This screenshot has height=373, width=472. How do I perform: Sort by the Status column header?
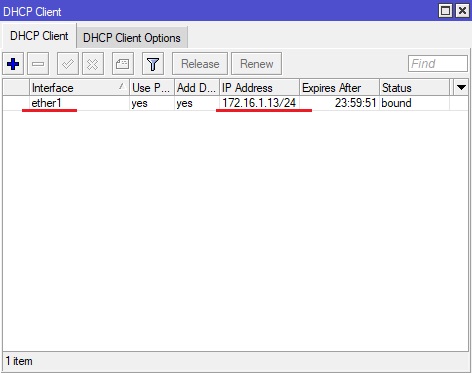(414, 88)
